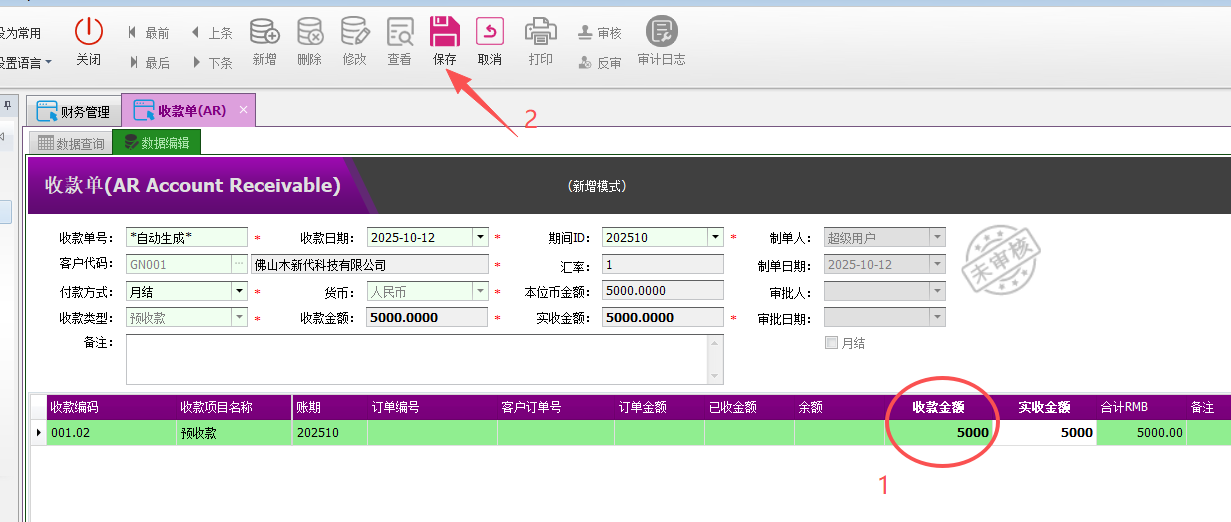Go to next record with 下条
The width and height of the screenshot is (1231, 522).
tap(211, 62)
